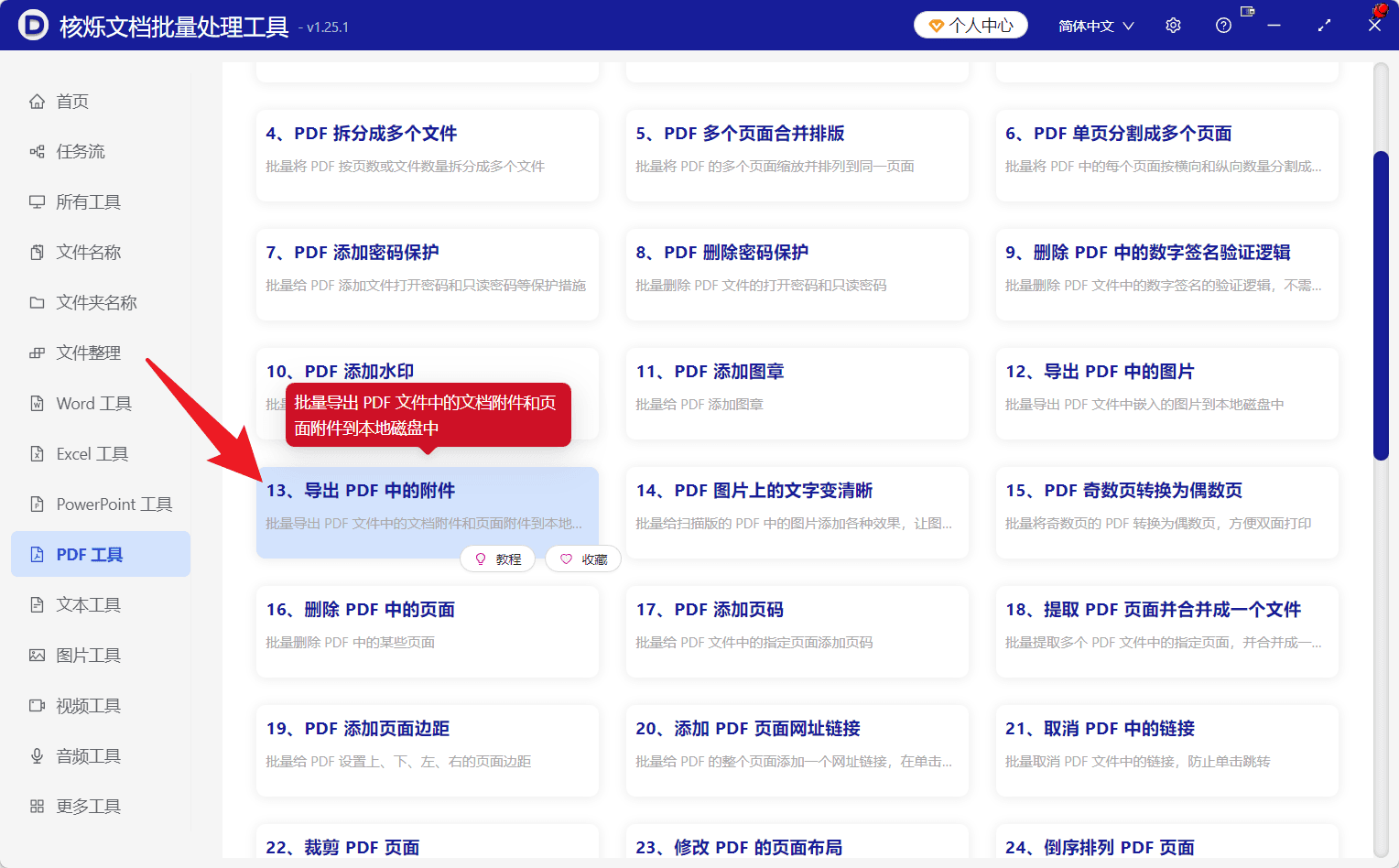The width and height of the screenshot is (1399, 868).
Task: Click the video icon beside 视频工具
Action: pos(37,706)
